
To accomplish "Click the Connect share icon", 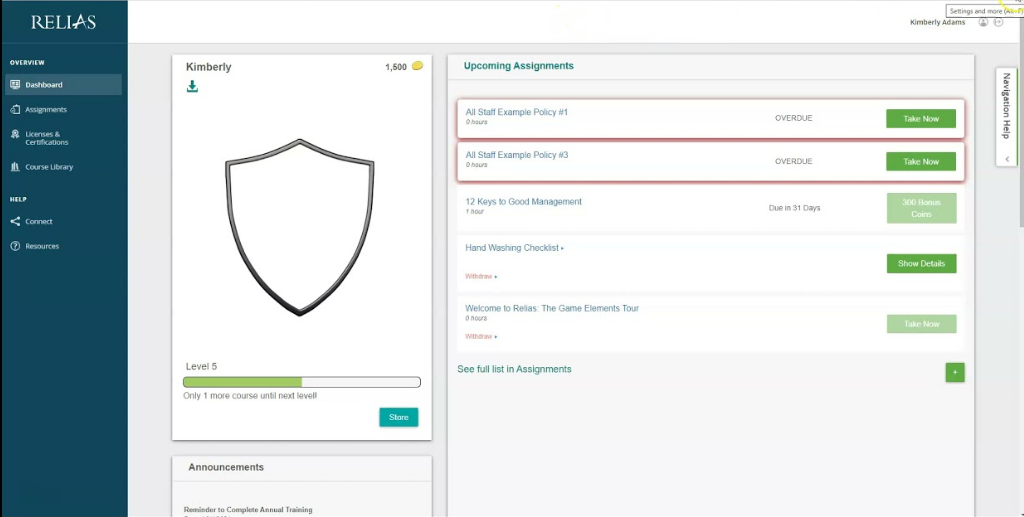I will point(15,221).
